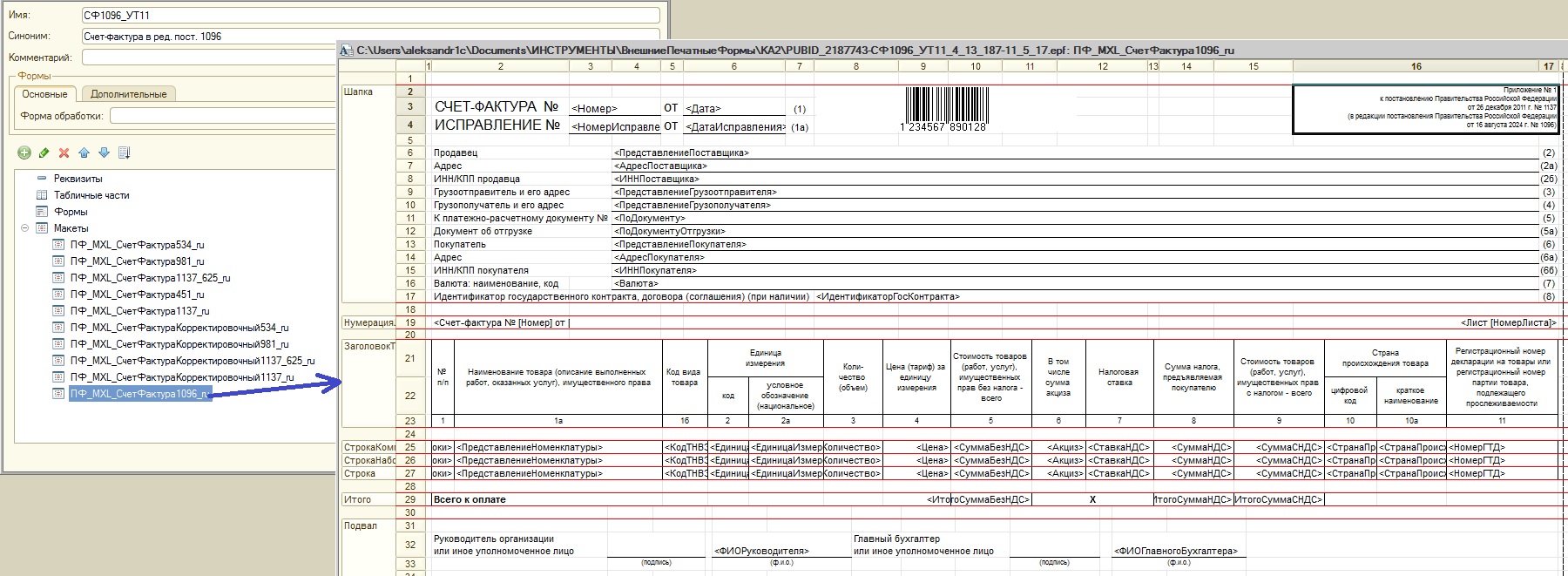Click icon of ПФ_MXL_СчетФактураКорректировочный1137_625_ru
This screenshot has height=576, width=1568.
tap(59, 361)
